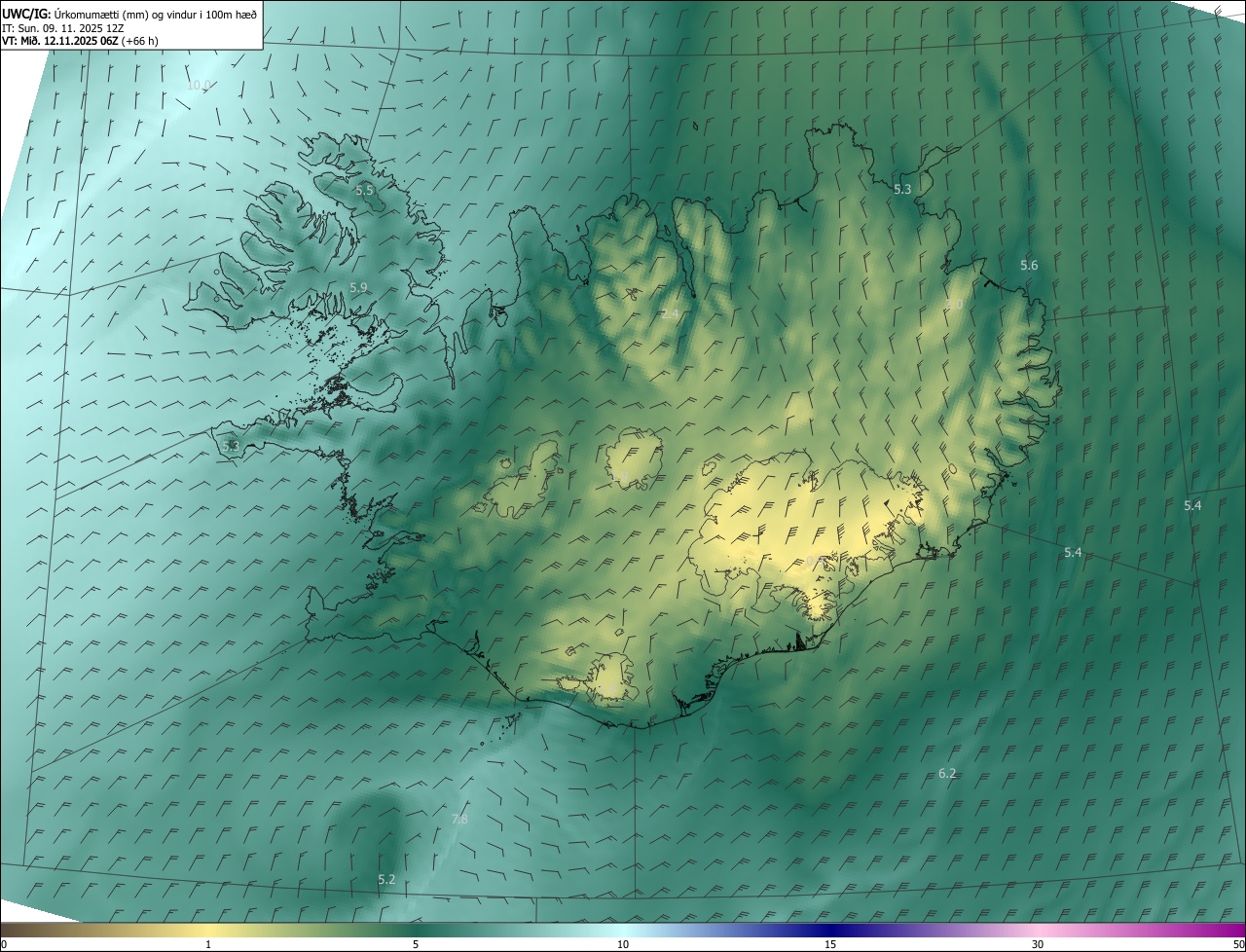Click the '2.4' value in north Iceland
This screenshot has height=952, width=1246.
[670, 314]
